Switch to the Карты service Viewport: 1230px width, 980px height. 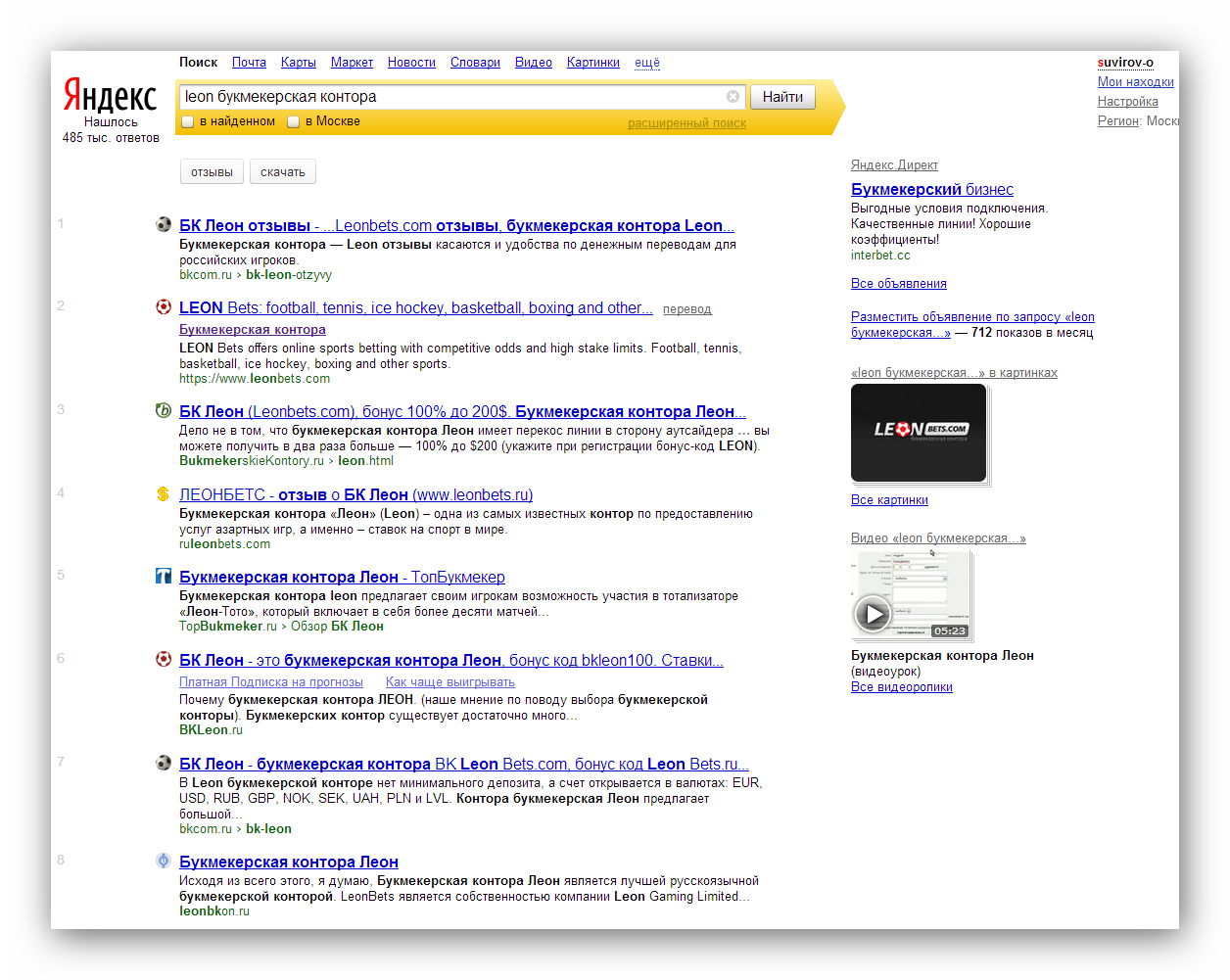point(299,63)
